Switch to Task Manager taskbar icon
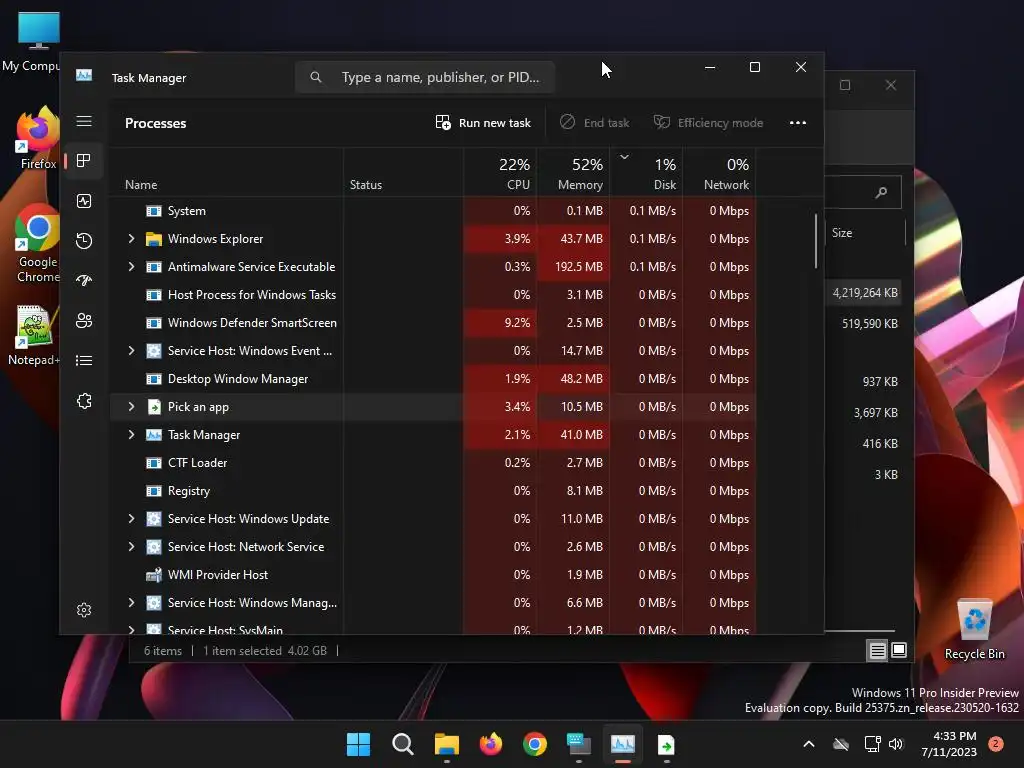This screenshot has height=768, width=1024. (x=622, y=744)
